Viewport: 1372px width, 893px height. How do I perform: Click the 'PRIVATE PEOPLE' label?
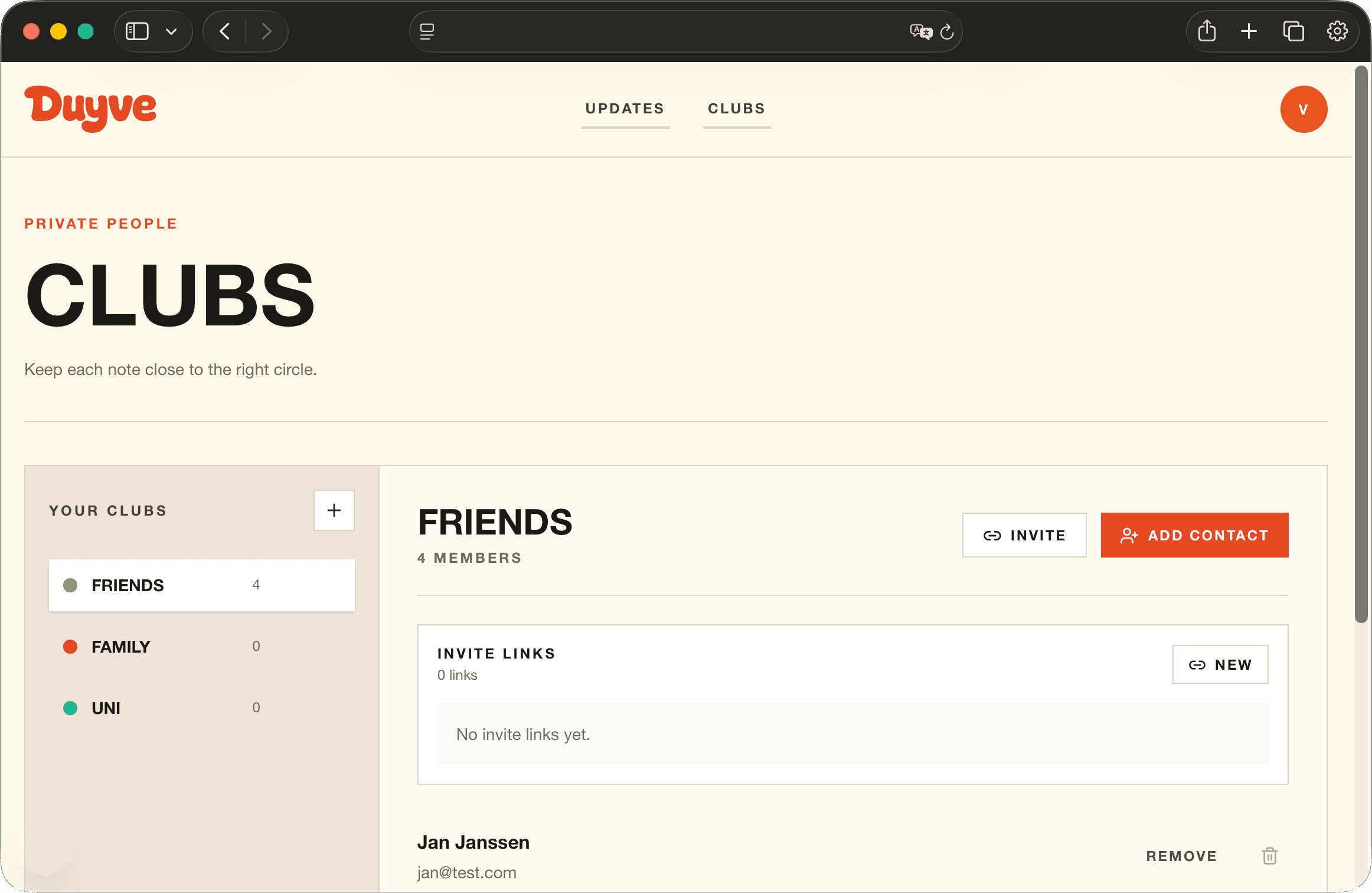click(101, 224)
